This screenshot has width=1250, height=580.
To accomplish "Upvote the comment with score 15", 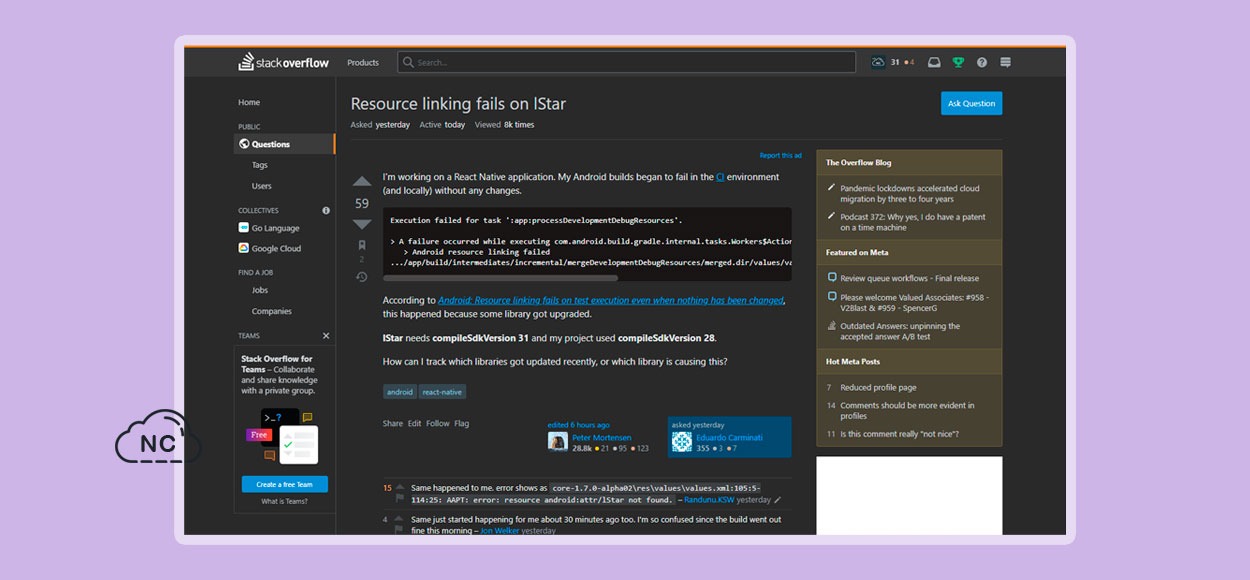I will coord(400,487).
